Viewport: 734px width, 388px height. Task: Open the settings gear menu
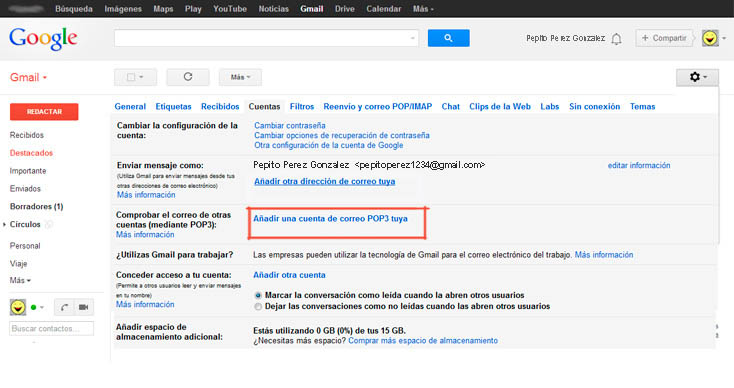(x=697, y=77)
